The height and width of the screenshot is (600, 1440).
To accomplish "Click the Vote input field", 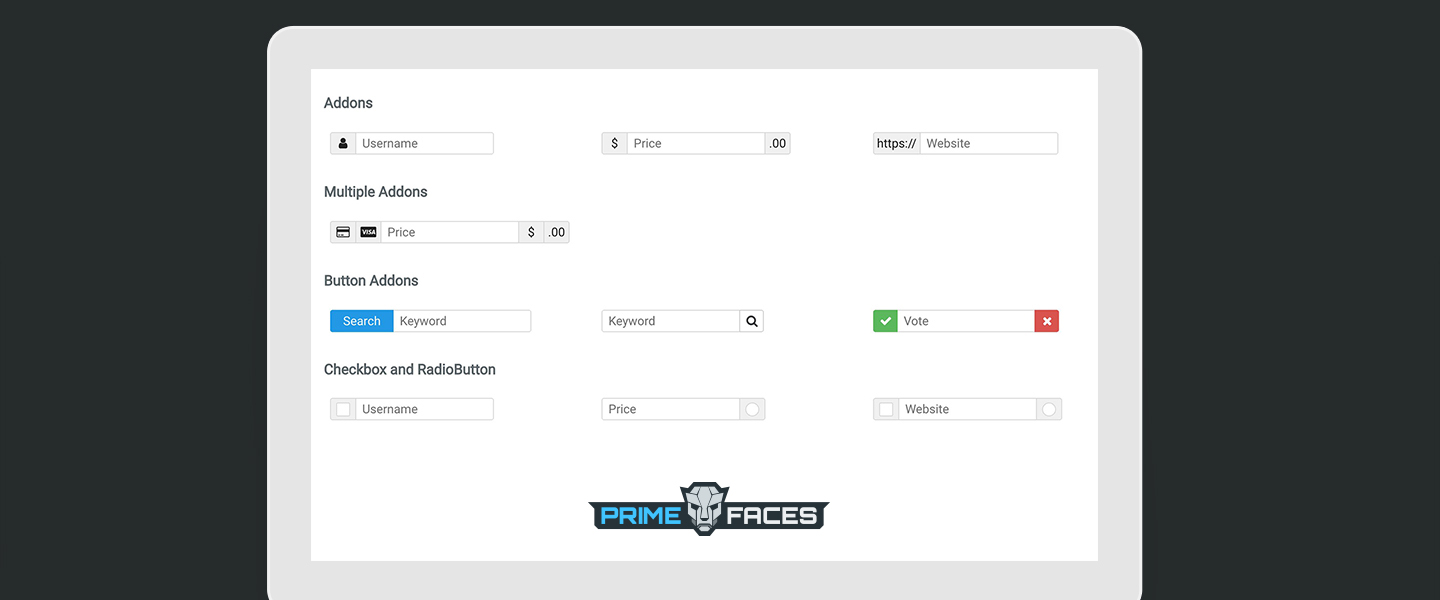I will tap(966, 321).
